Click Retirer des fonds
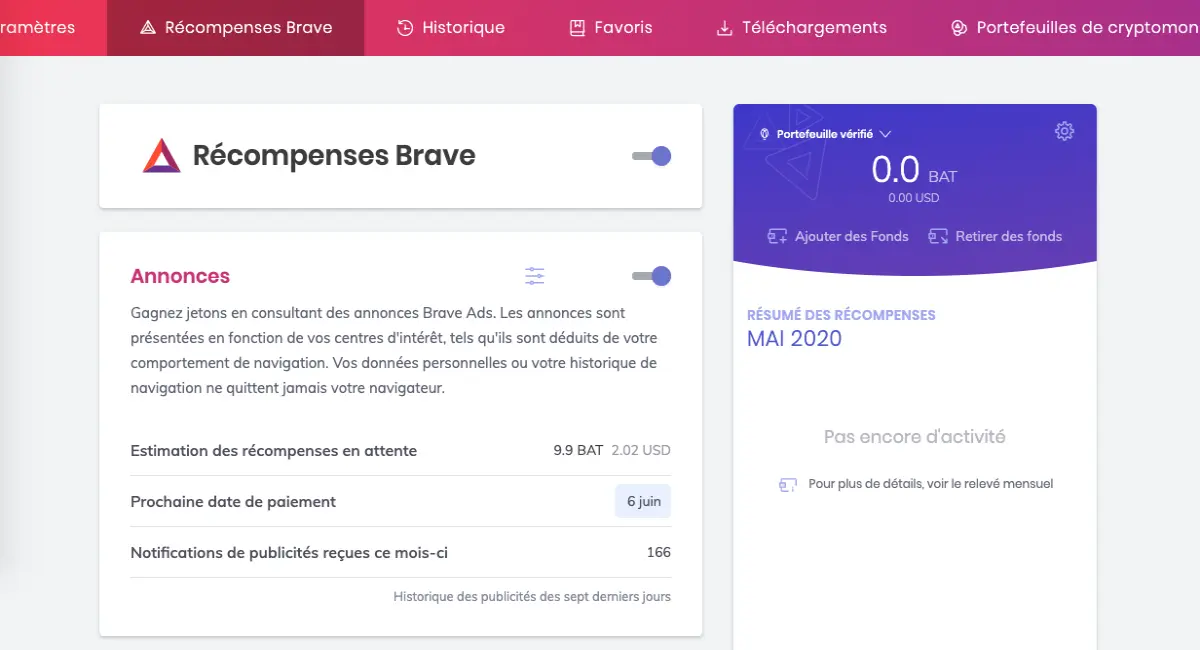 [995, 237]
